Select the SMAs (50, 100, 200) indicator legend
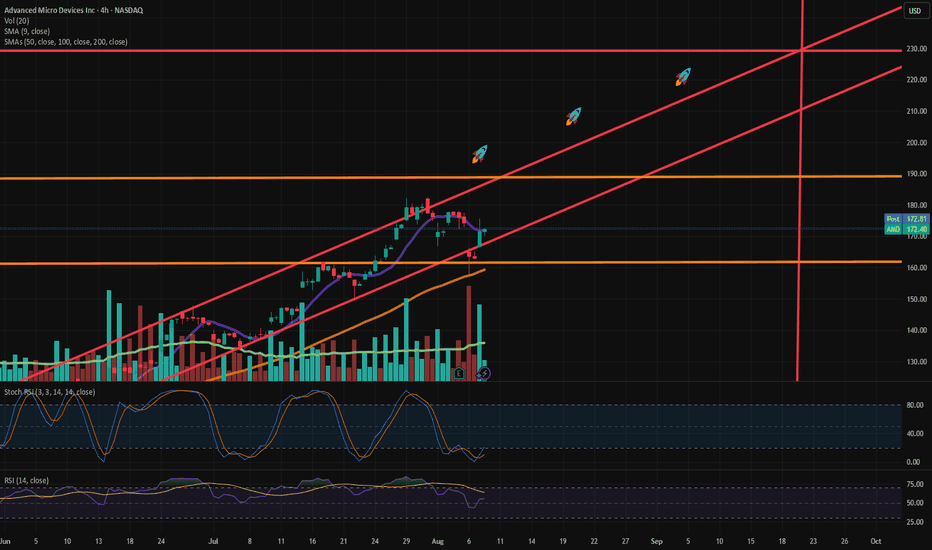932x550 pixels. pyautogui.click(x=65, y=42)
